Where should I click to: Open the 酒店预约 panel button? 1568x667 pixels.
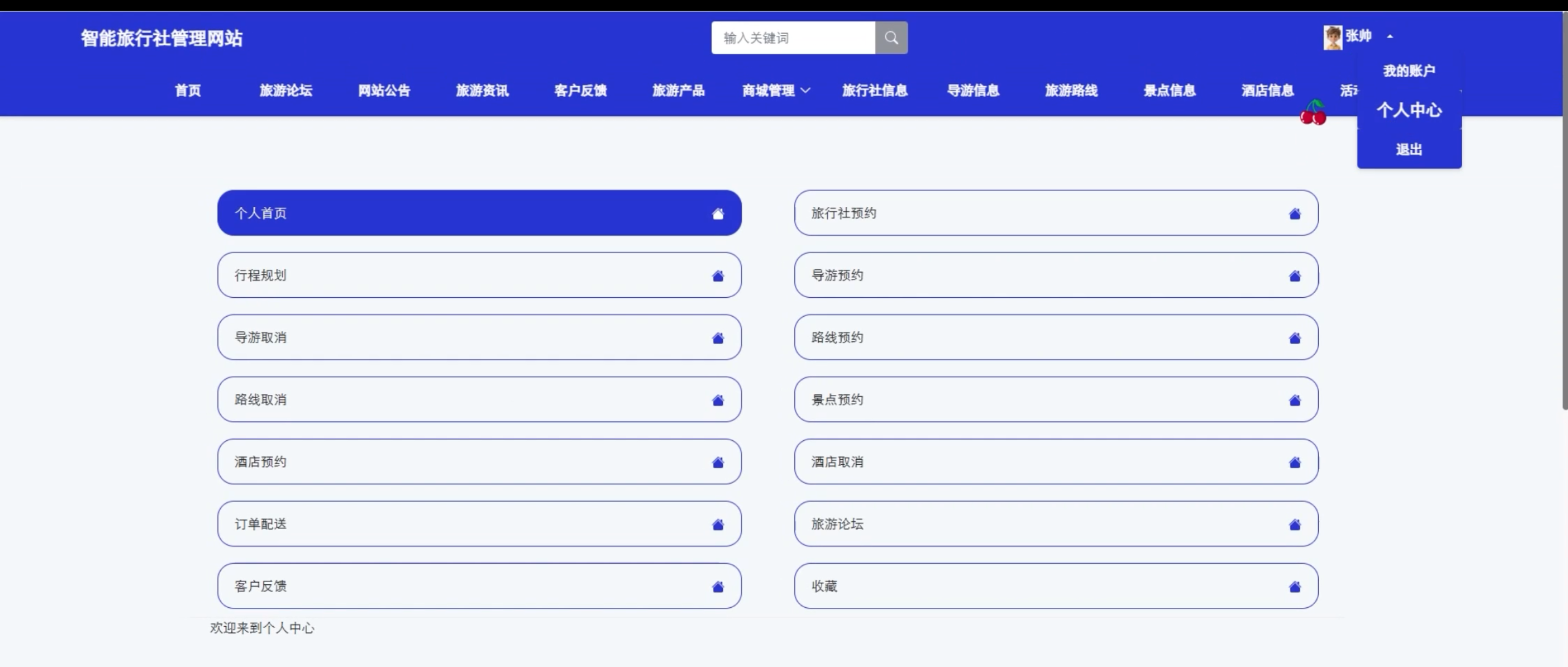coord(479,462)
